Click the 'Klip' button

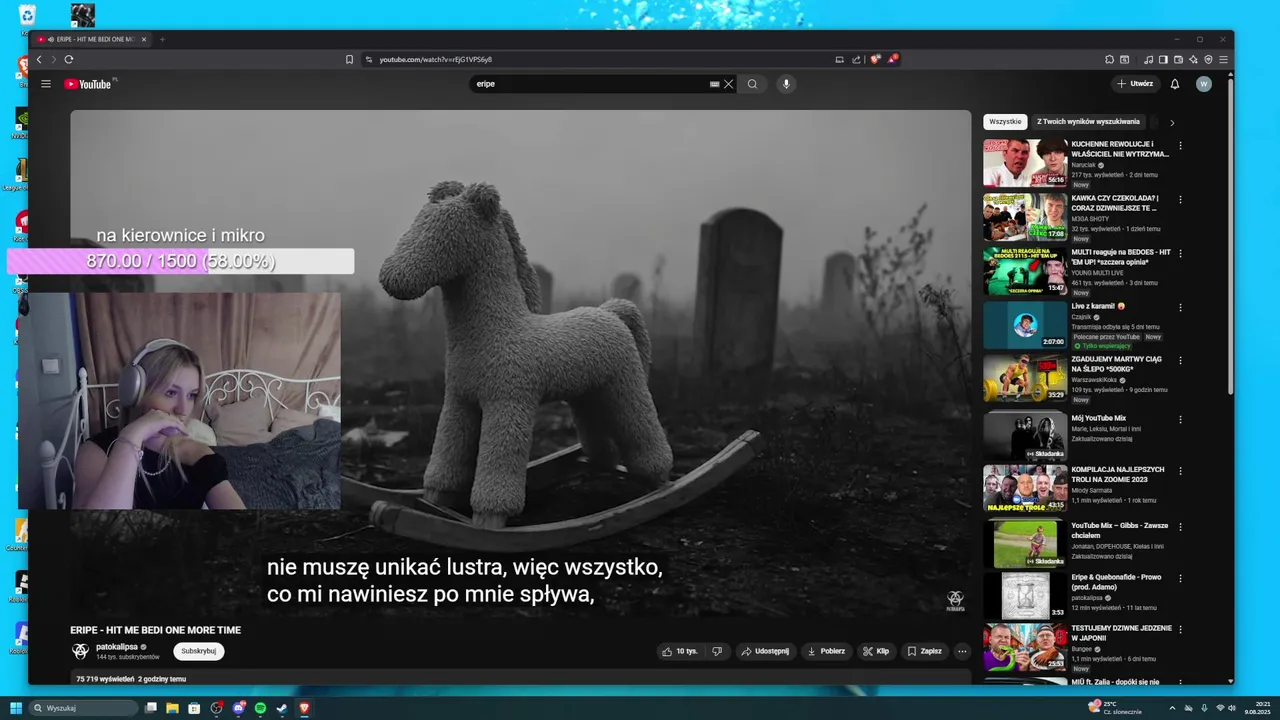click(x=876, y=651)
